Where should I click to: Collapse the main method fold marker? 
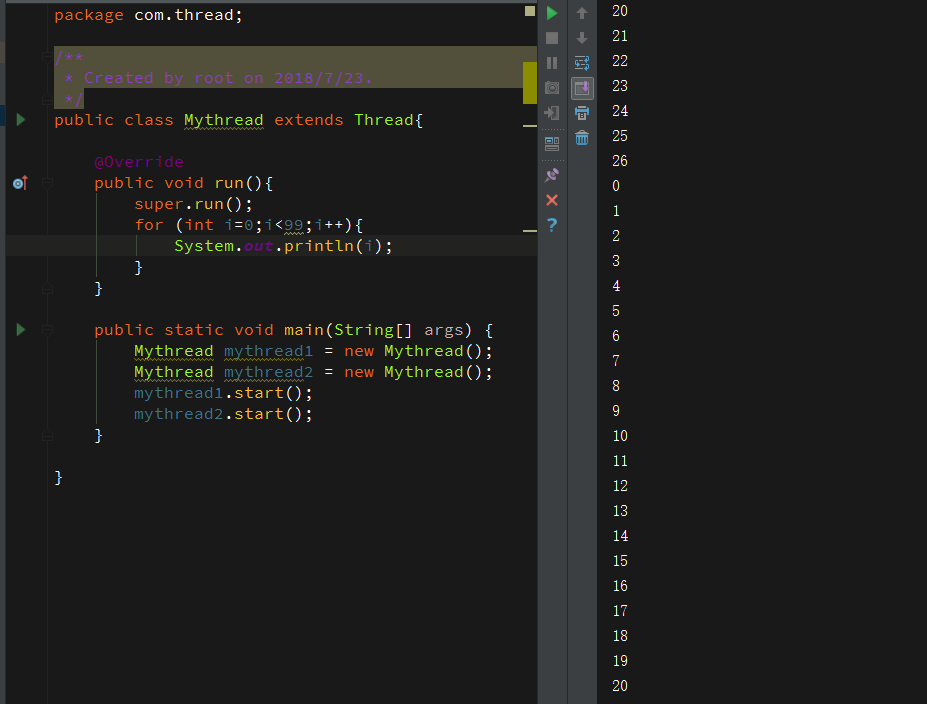pos(47,330)
